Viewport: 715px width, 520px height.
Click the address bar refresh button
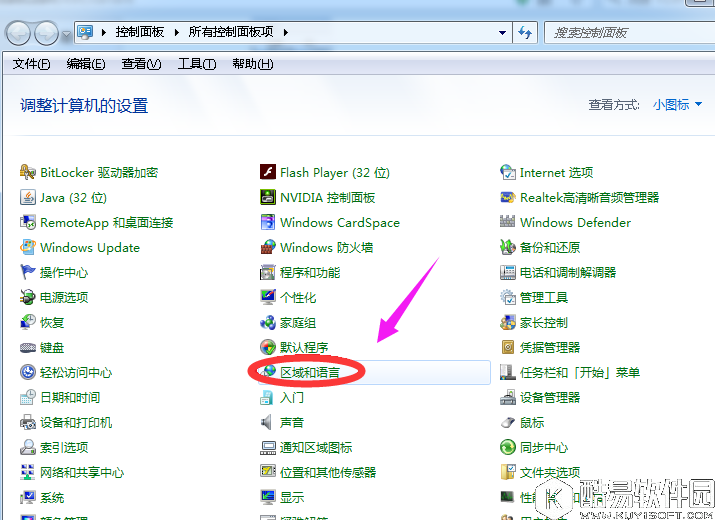(x=525, y=33)
